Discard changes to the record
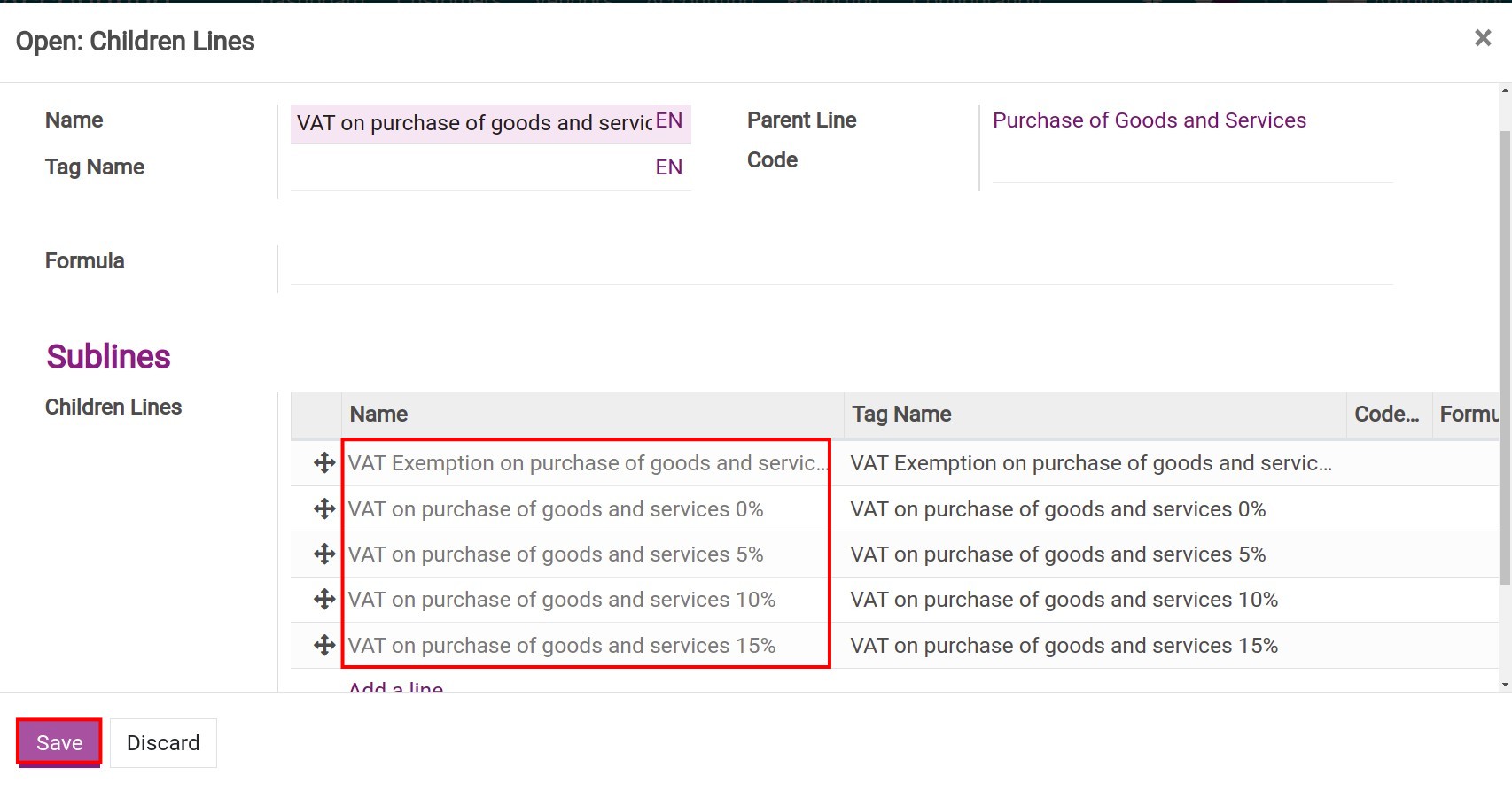The width and height of the screenshot is (1512, 791). [x=163, y=742]
